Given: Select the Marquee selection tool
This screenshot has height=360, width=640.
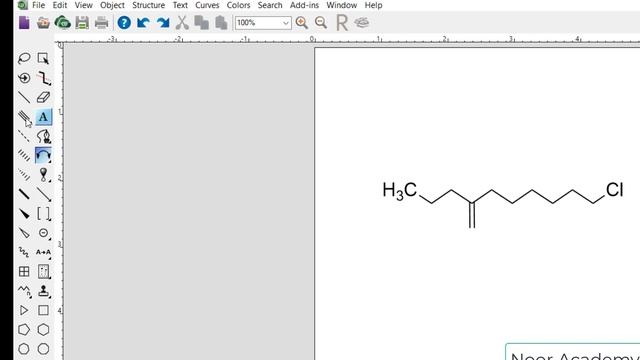Looking at the screenshot, I should (43, 58).
